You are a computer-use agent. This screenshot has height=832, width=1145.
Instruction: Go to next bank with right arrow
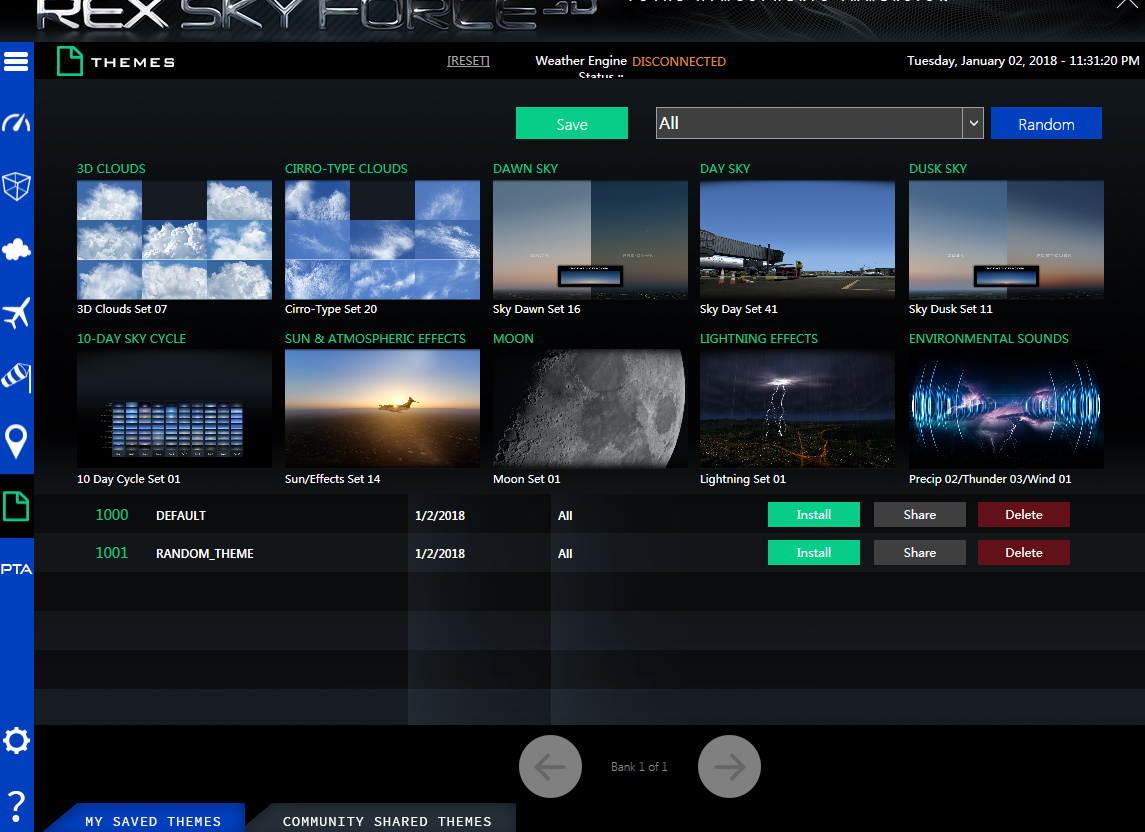[729, 766]
